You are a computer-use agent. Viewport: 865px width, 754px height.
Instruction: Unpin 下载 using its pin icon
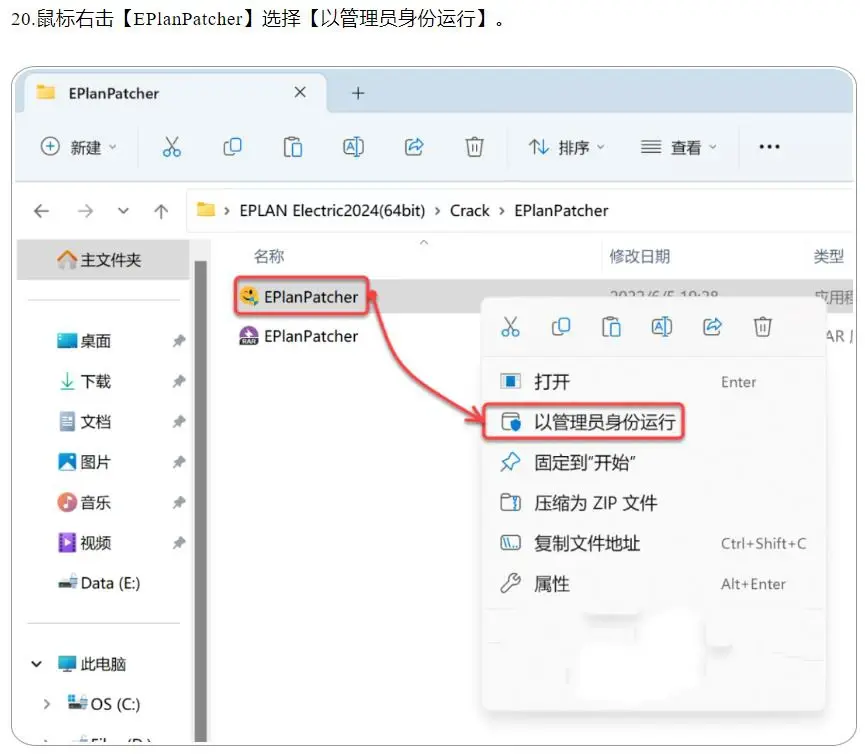178,381
